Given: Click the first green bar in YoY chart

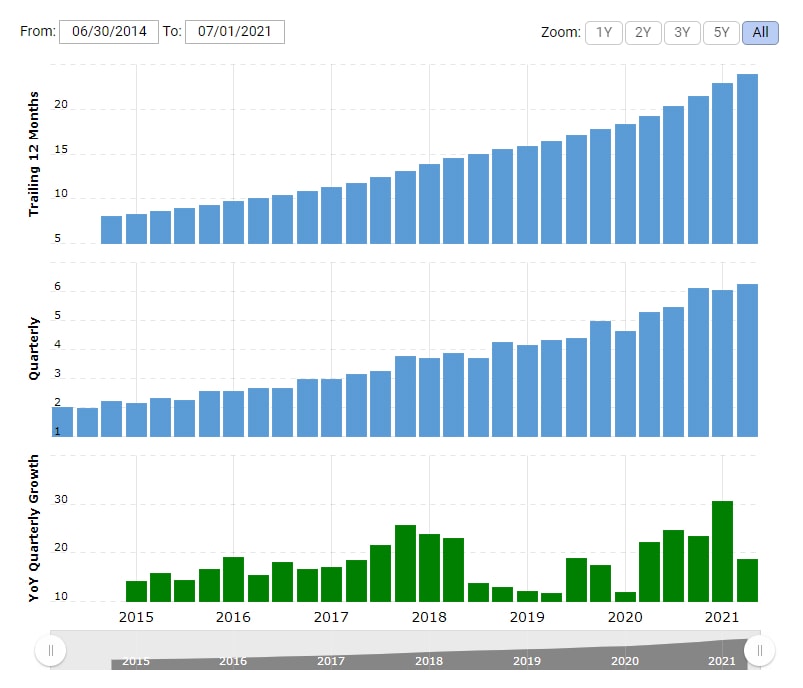Looking at the screenshot, I should pyautogui.click(x=136, y=591).
